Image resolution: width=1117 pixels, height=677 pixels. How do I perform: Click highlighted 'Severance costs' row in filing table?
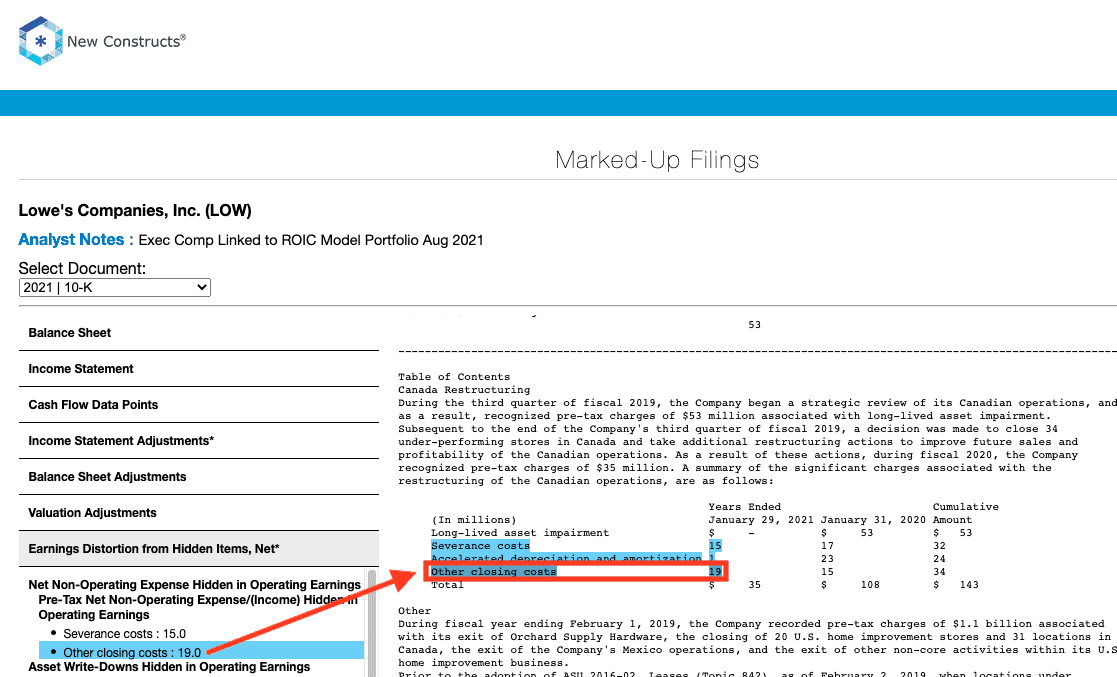pyautogui.click(x=480, y=546)
